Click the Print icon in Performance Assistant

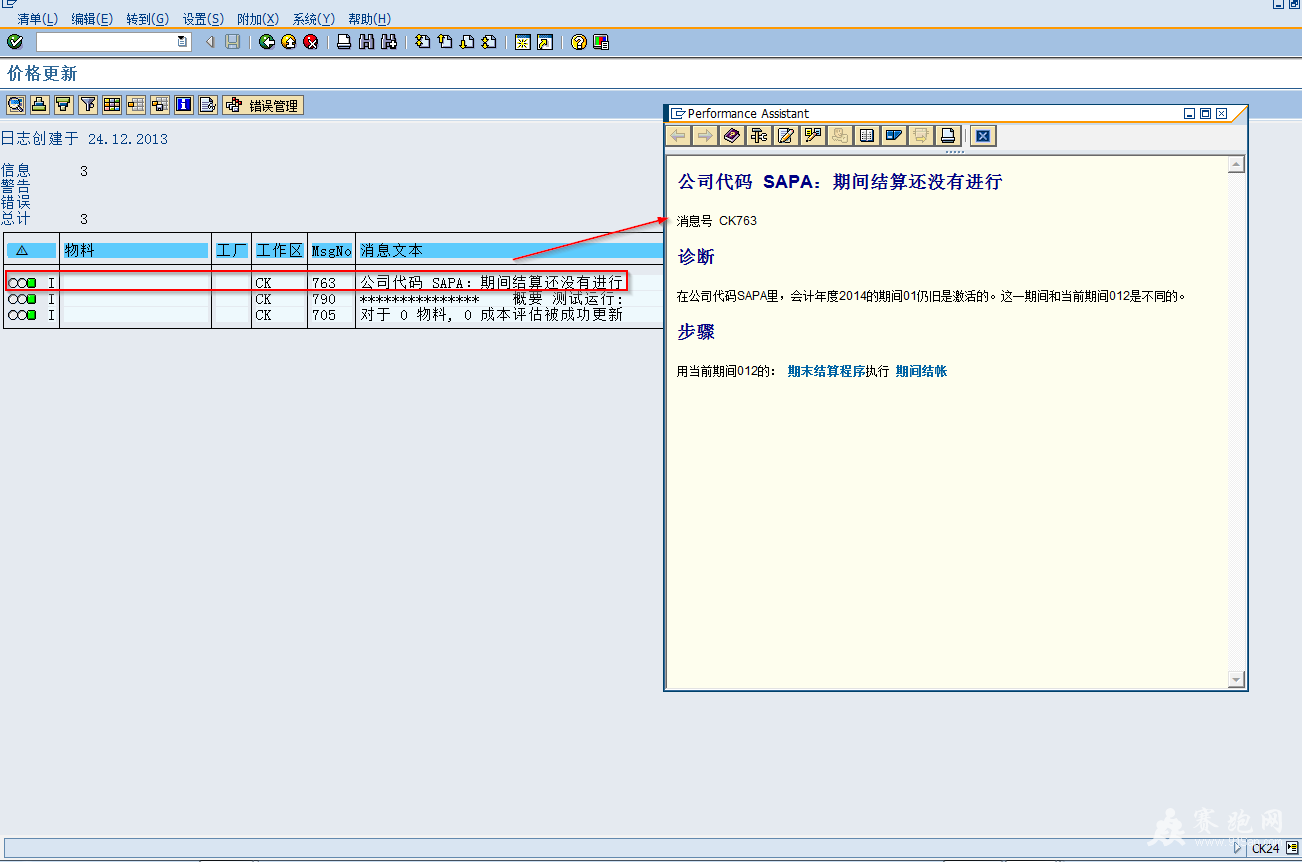tap(948, 136)
